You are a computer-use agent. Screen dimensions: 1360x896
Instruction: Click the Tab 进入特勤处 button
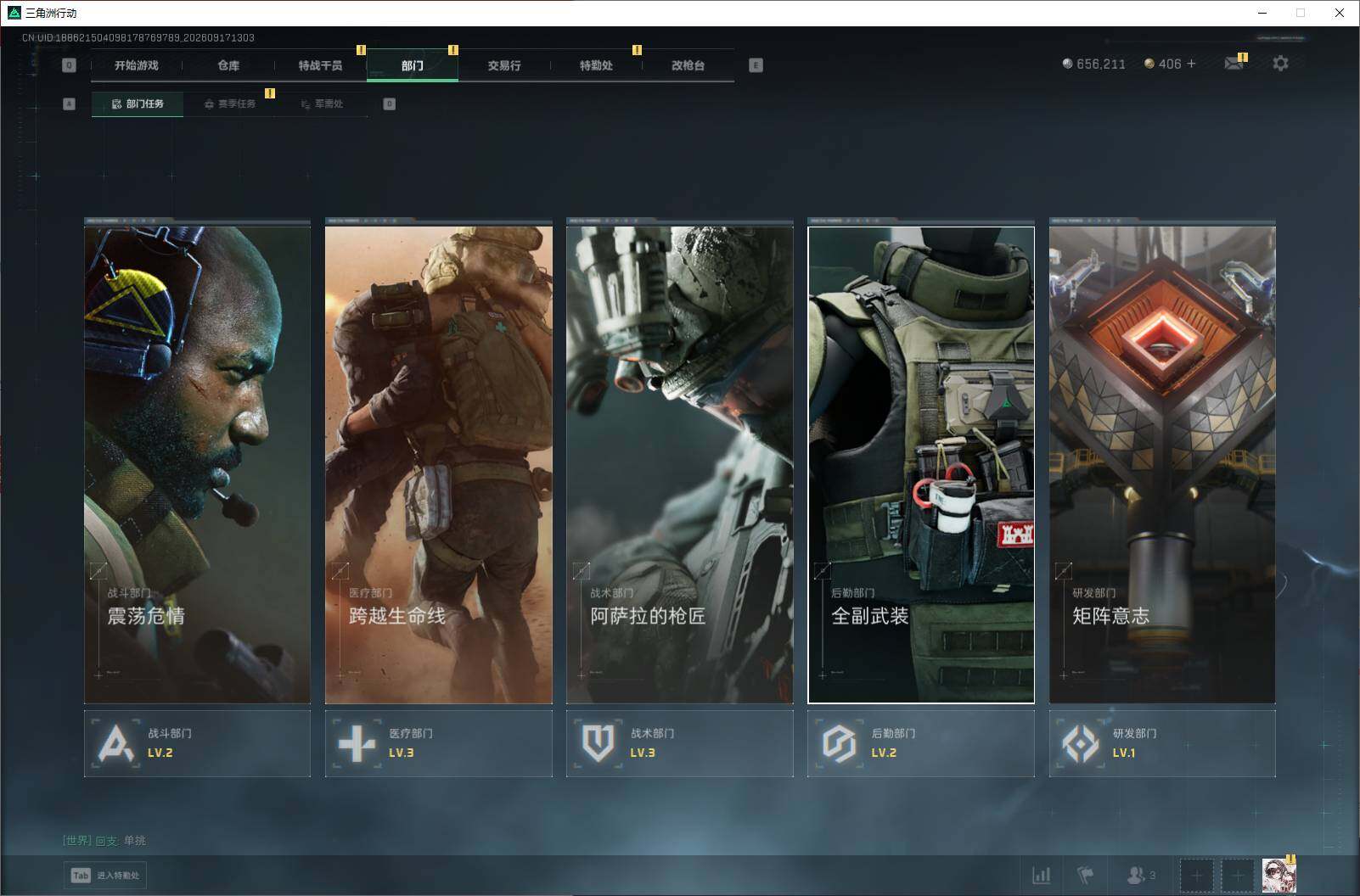105,875
